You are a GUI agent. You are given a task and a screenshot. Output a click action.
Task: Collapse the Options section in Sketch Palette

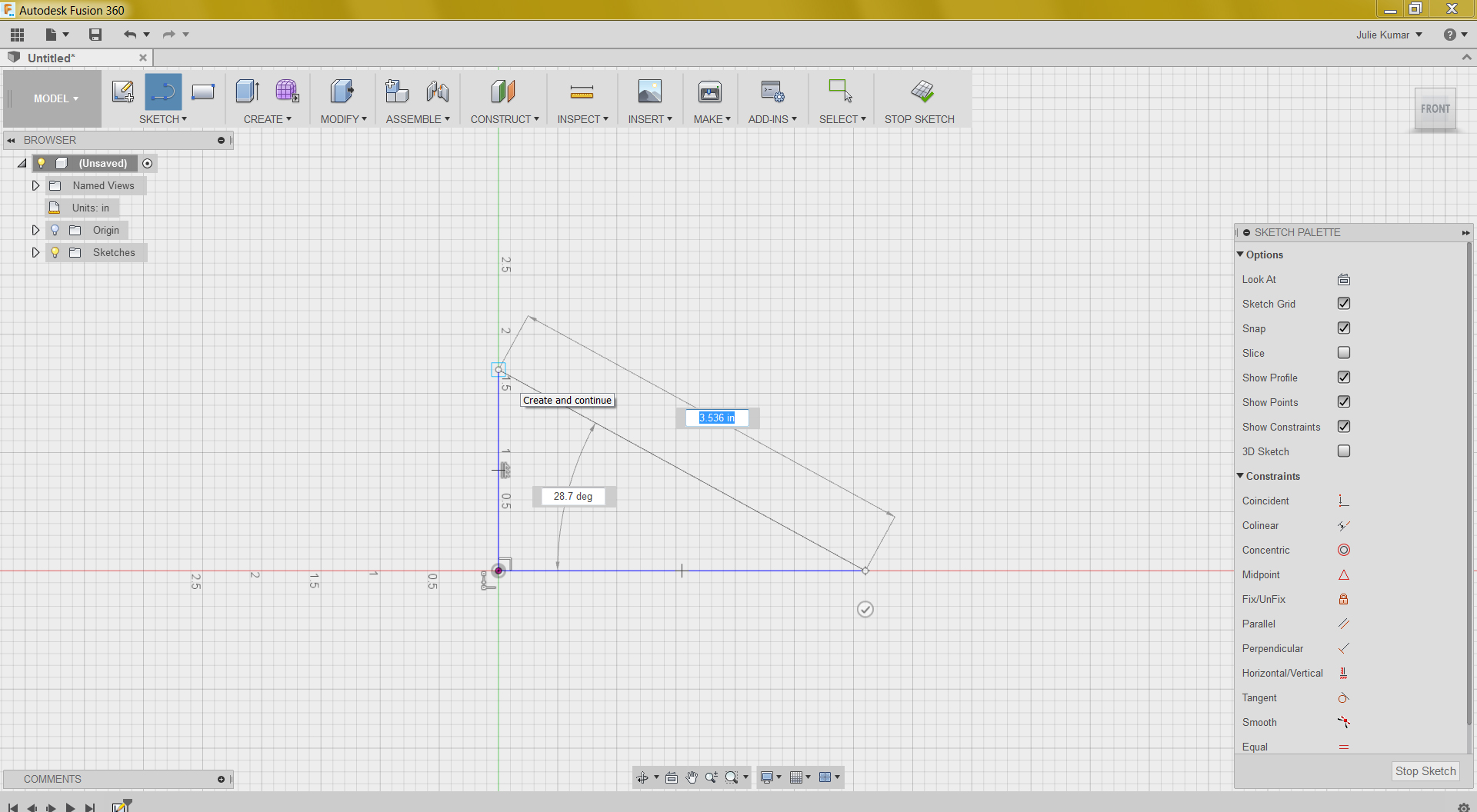click(x=1240, y=255)
